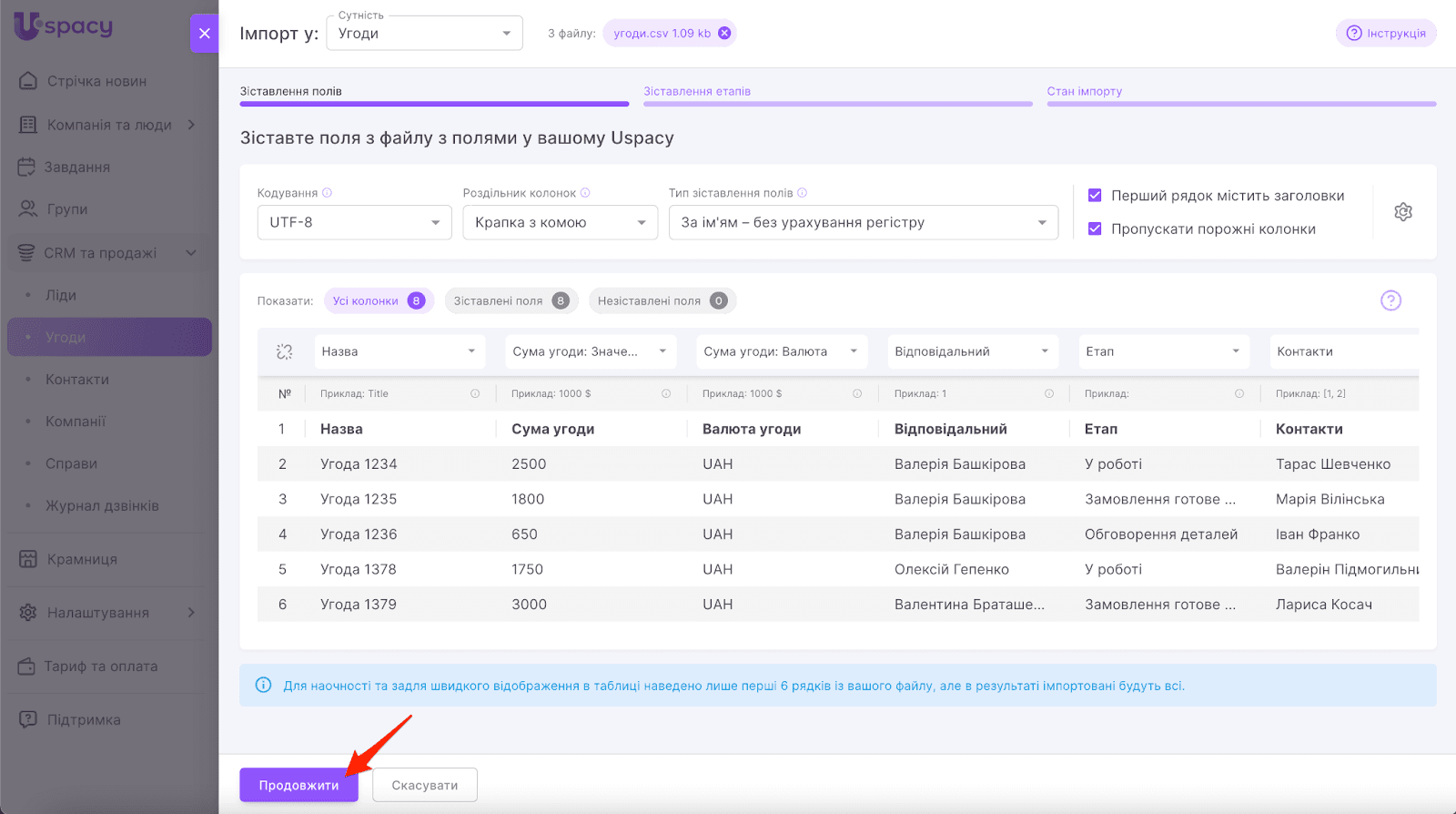Open the Кодування UTF-8 dropdown
This screenshot has height=814, width=1456.
pos(354,223)
